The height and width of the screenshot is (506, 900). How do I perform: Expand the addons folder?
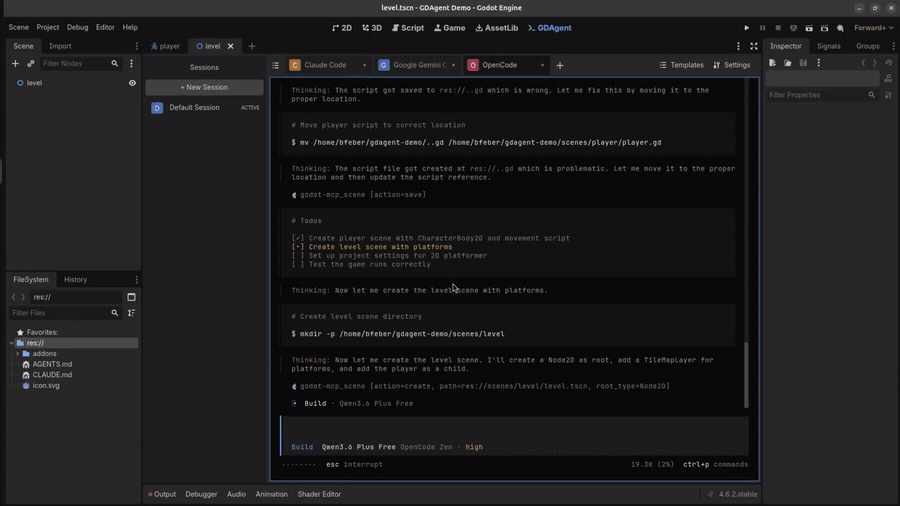17,353
